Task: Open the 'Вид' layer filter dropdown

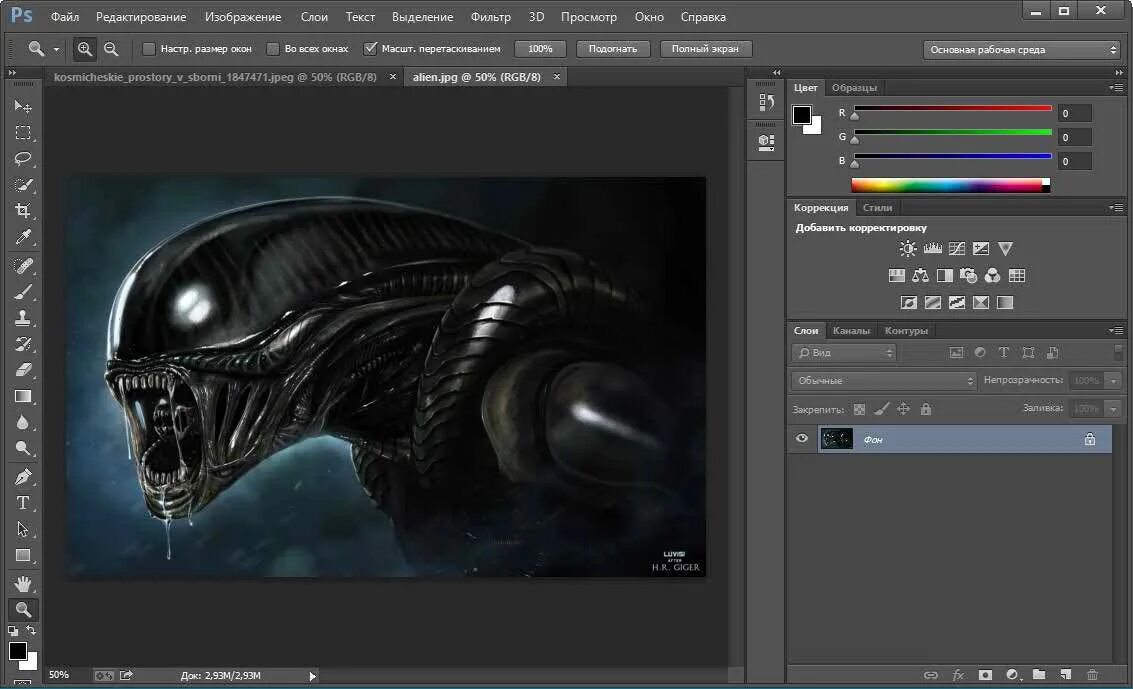Action: point(844,353)
